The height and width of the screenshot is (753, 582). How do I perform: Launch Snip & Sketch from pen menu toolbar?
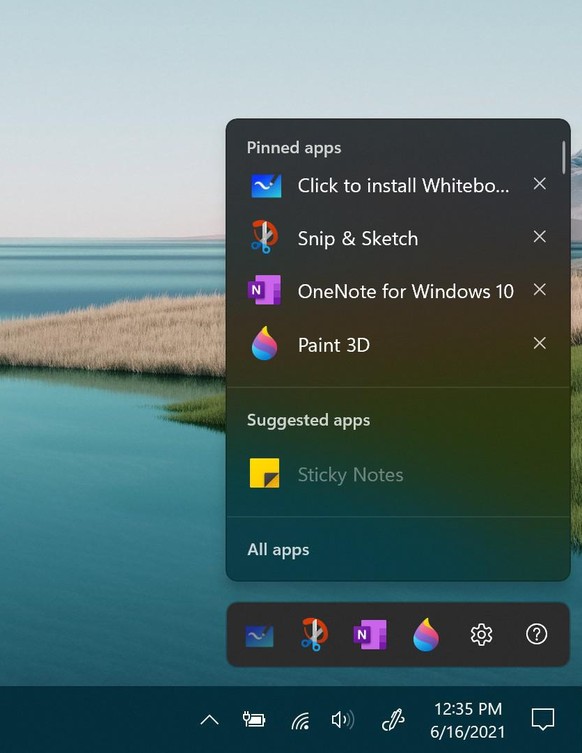(x=315, y=634)
